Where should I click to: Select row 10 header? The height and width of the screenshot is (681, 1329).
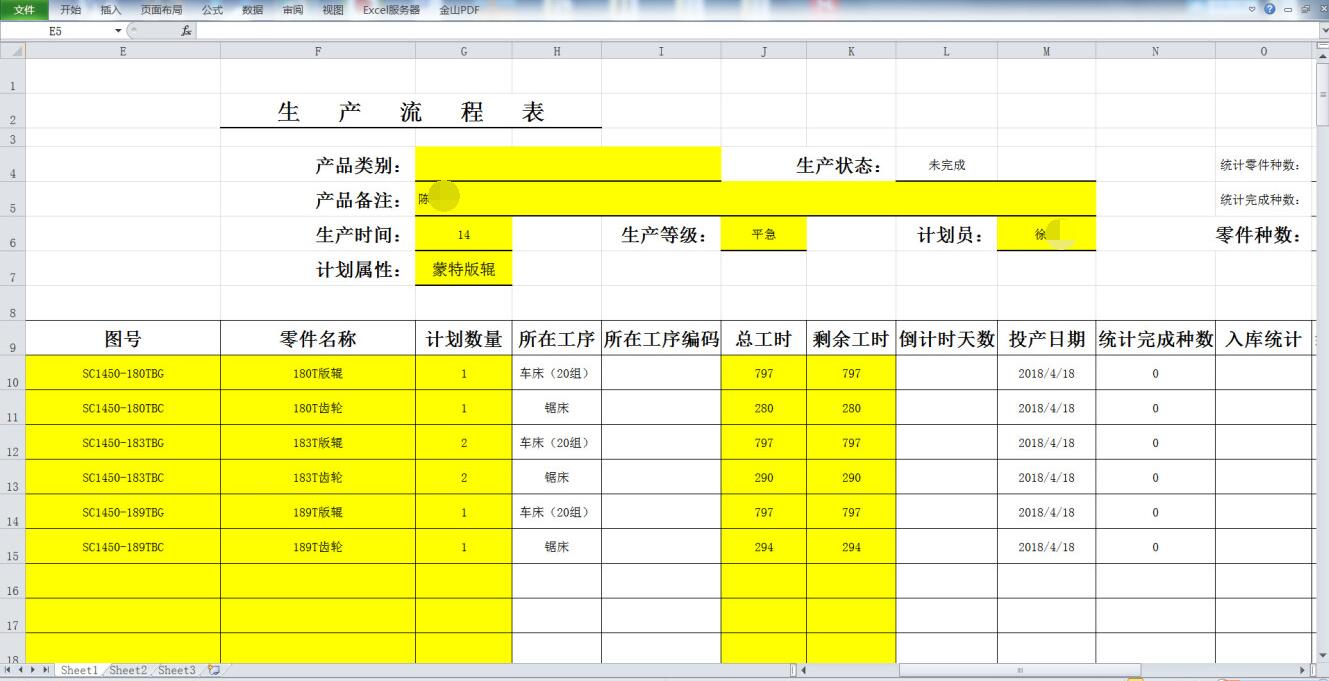[12, 374]
